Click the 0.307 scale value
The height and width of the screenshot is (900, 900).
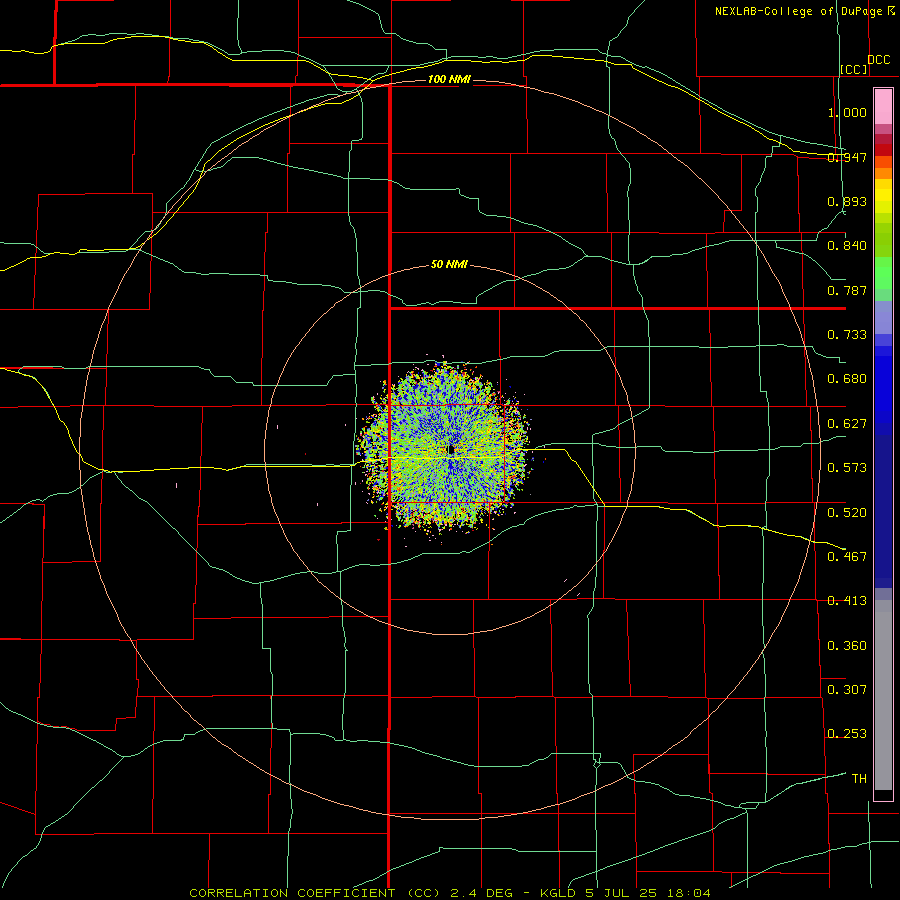tap(847, 690)
